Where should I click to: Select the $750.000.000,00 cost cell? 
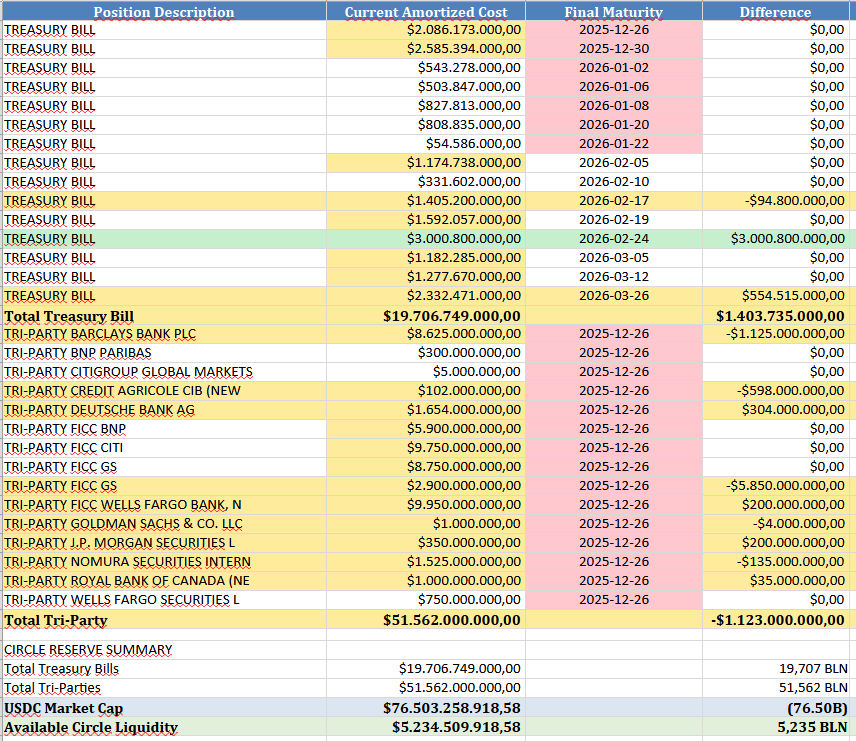(x=426, y=600)
